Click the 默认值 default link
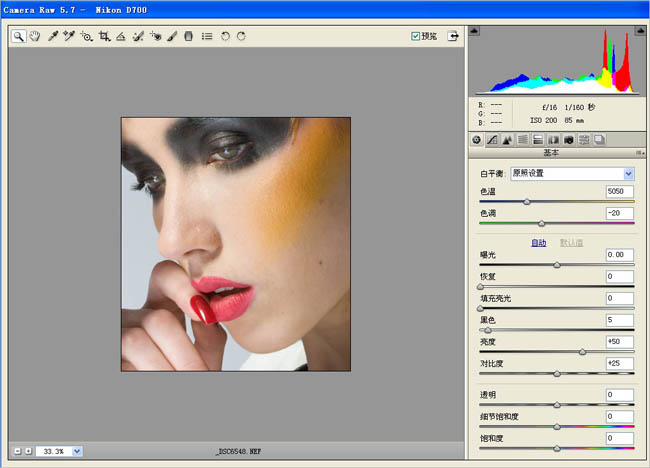The image size is (650, 468). pos(570,242)
